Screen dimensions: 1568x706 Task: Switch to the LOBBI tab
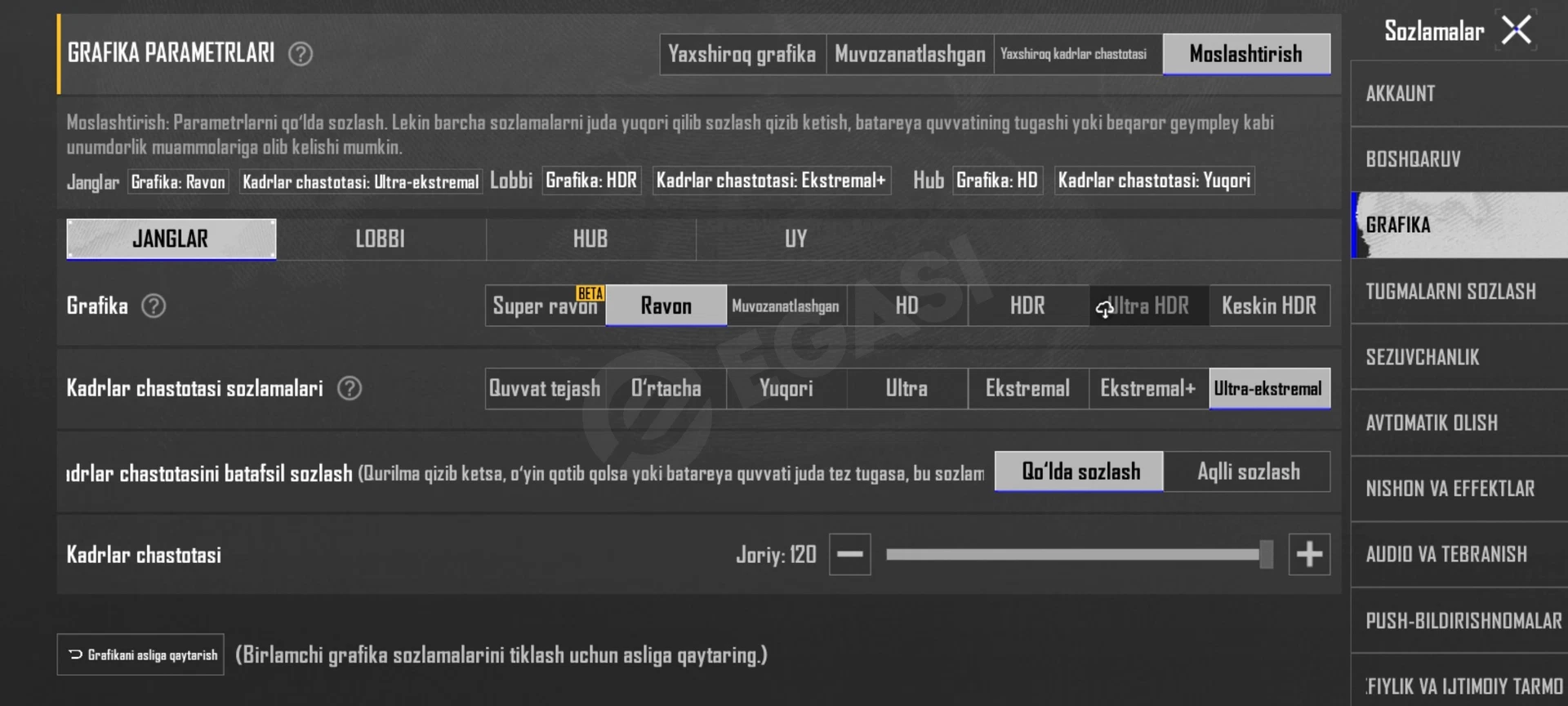click(x=381, y=239)
